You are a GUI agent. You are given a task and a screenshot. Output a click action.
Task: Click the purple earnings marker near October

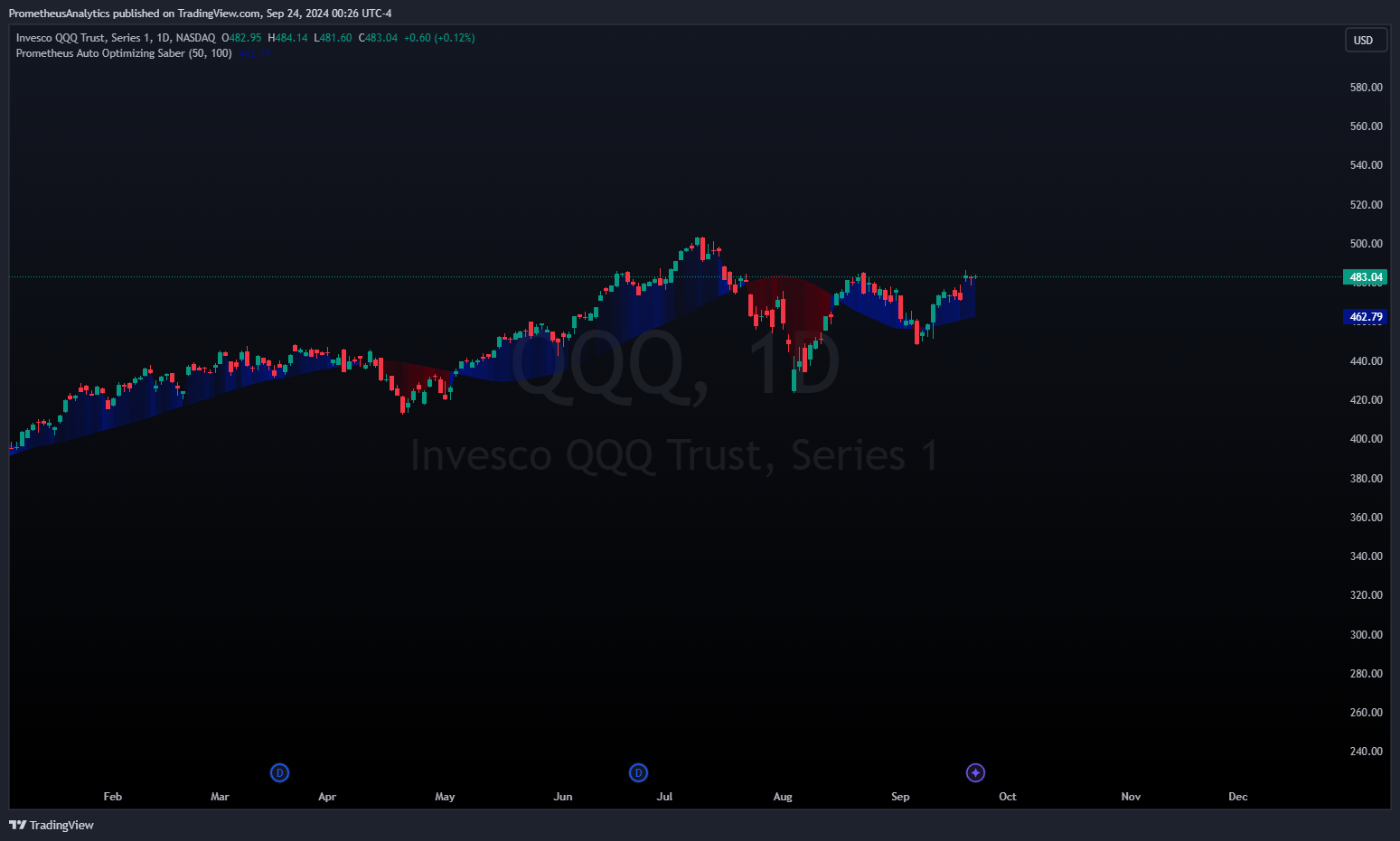pos(975,772)
